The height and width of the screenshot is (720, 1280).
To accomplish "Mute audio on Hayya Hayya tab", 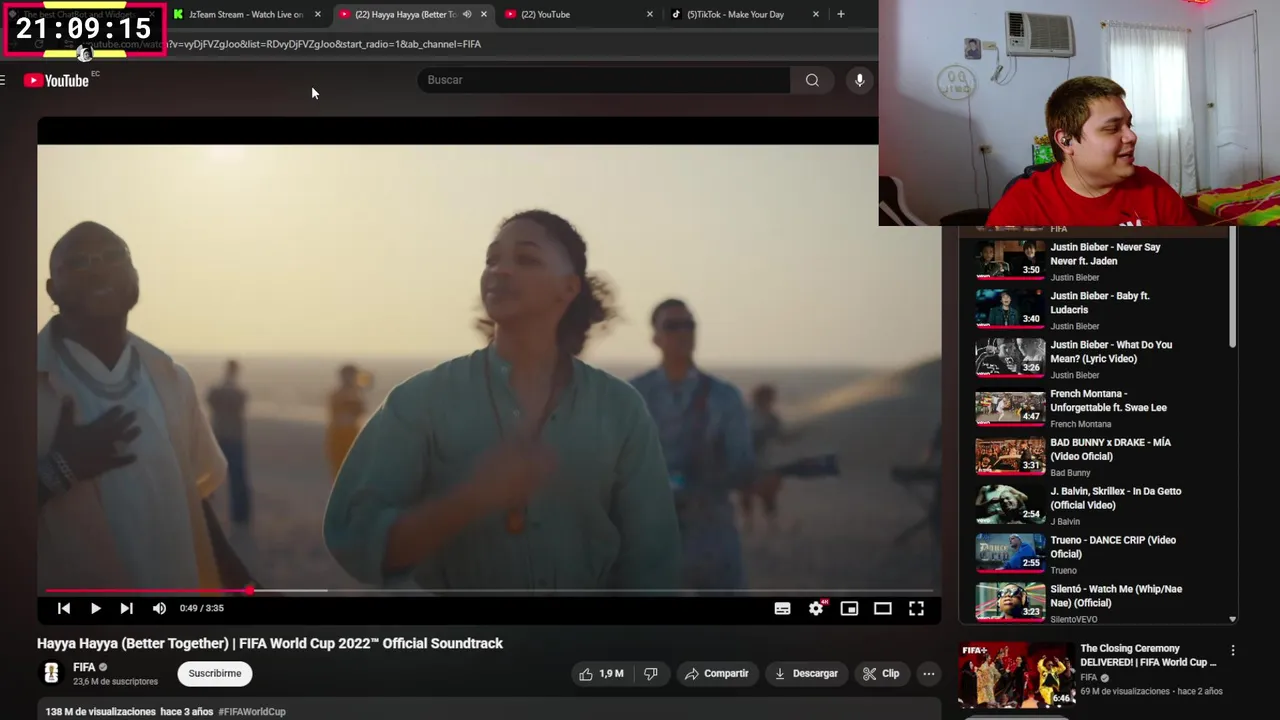I will (x=466, y=14).
